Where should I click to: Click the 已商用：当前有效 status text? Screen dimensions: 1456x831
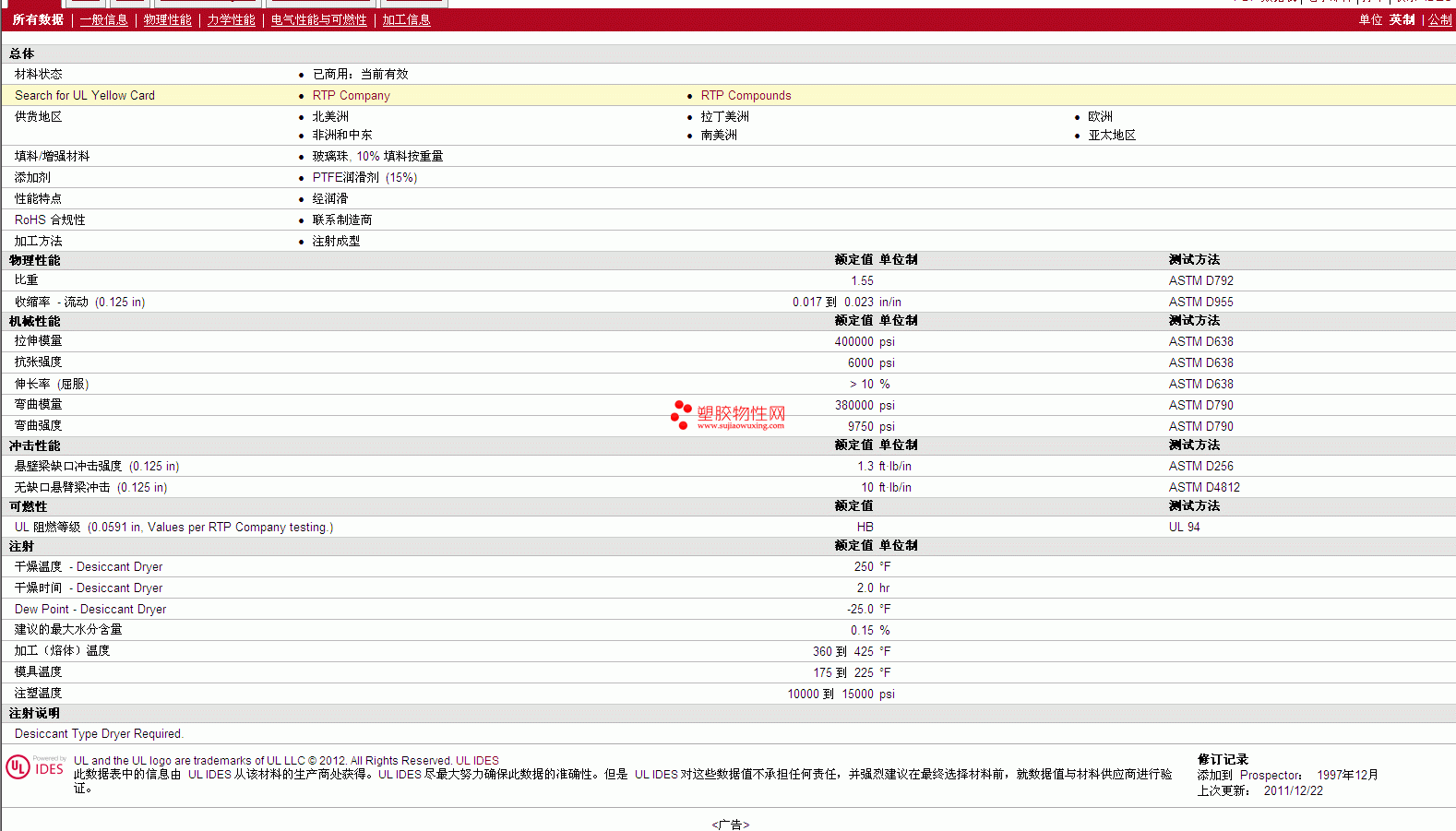(x=361, y=74)
